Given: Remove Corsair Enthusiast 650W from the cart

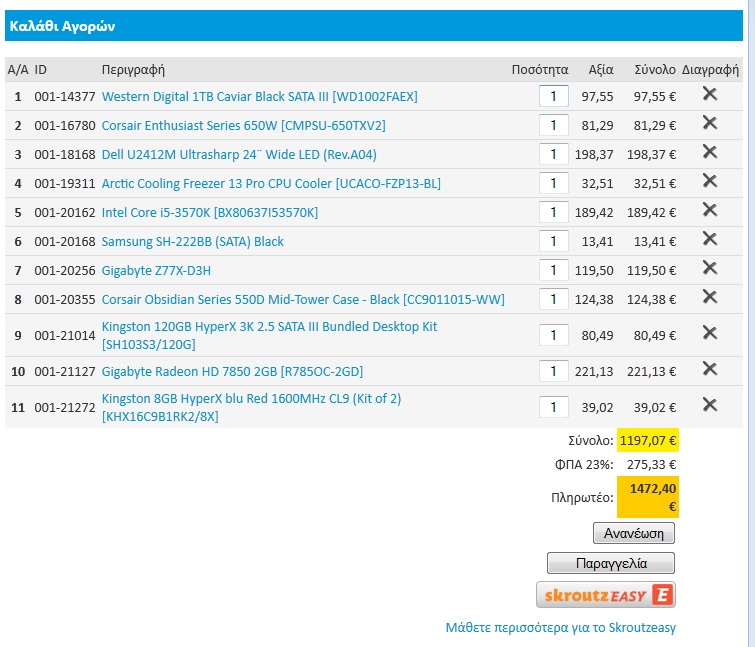Looking at the screenshot, I should point(710,123).
